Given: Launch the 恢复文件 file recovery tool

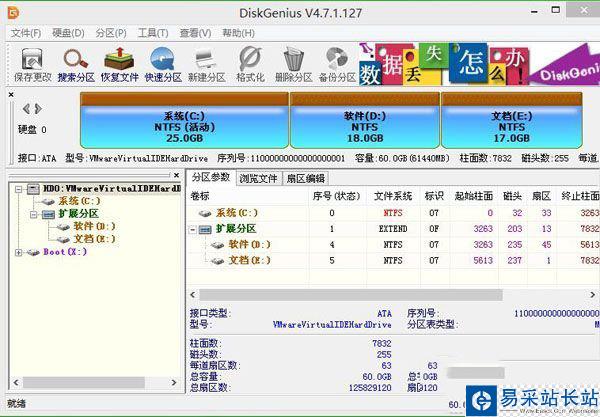Looking at the screenshot, I should pos(119,65).
